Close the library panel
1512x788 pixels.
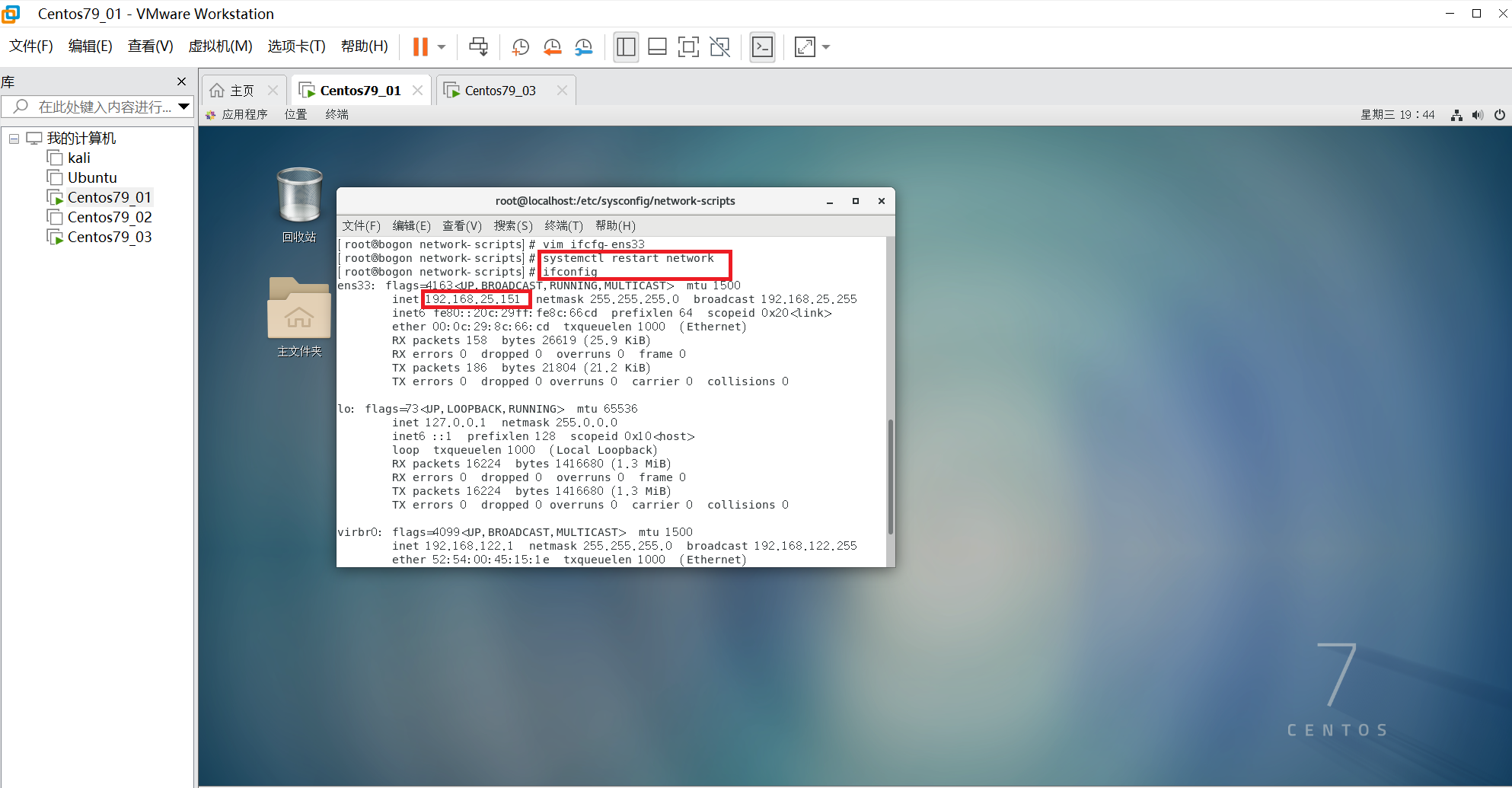[181, 81]
